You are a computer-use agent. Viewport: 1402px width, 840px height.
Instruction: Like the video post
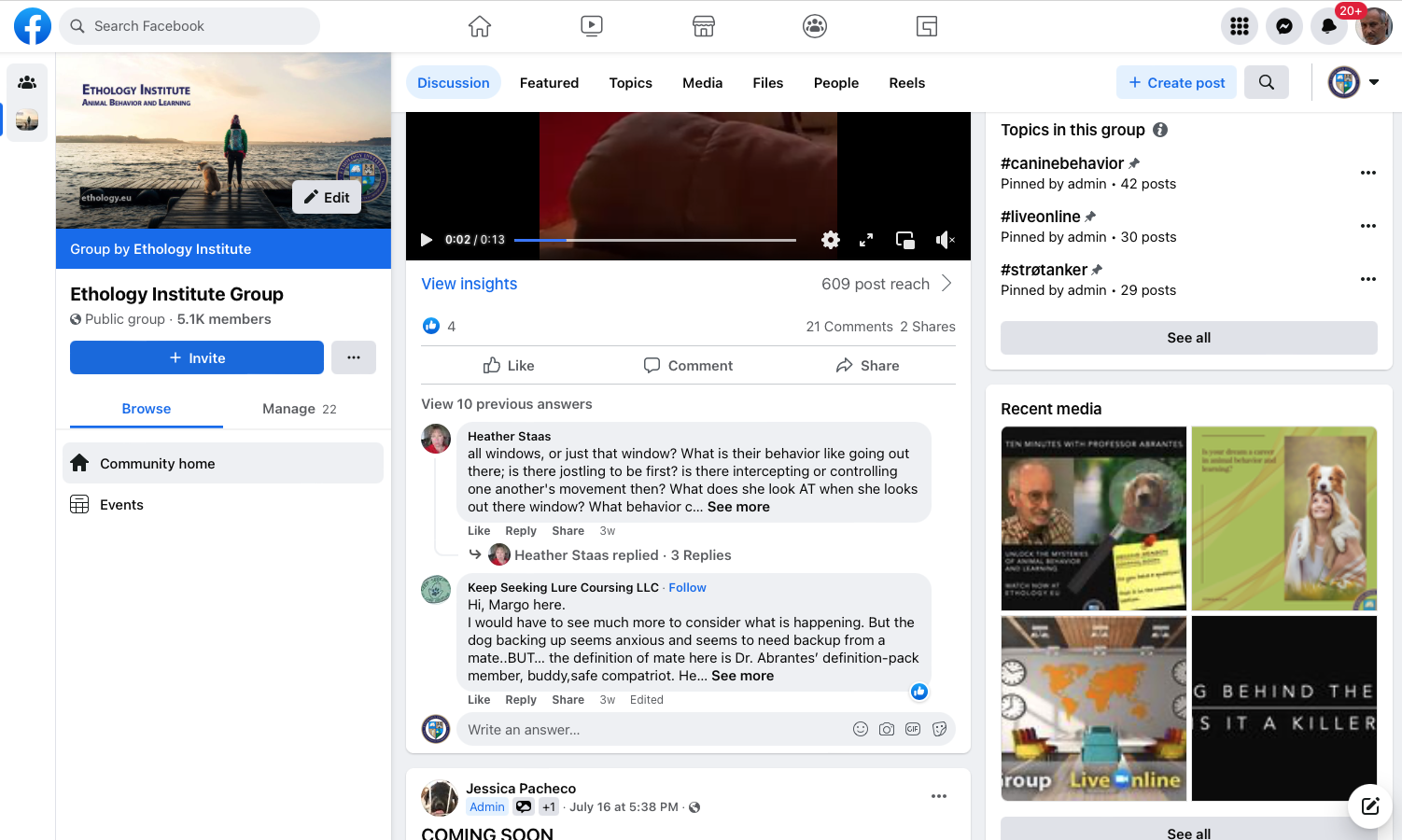(509, 366)
